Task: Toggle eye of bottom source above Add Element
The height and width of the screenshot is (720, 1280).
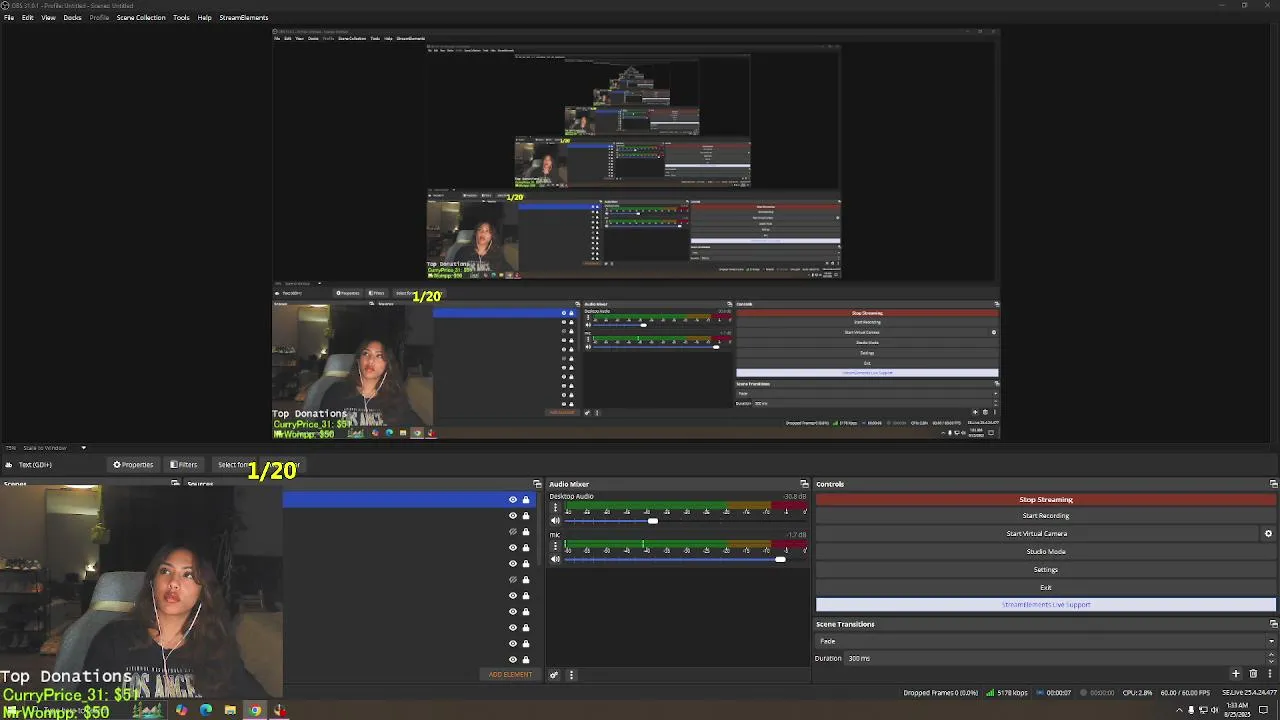Action: click(x=513, y=659)
